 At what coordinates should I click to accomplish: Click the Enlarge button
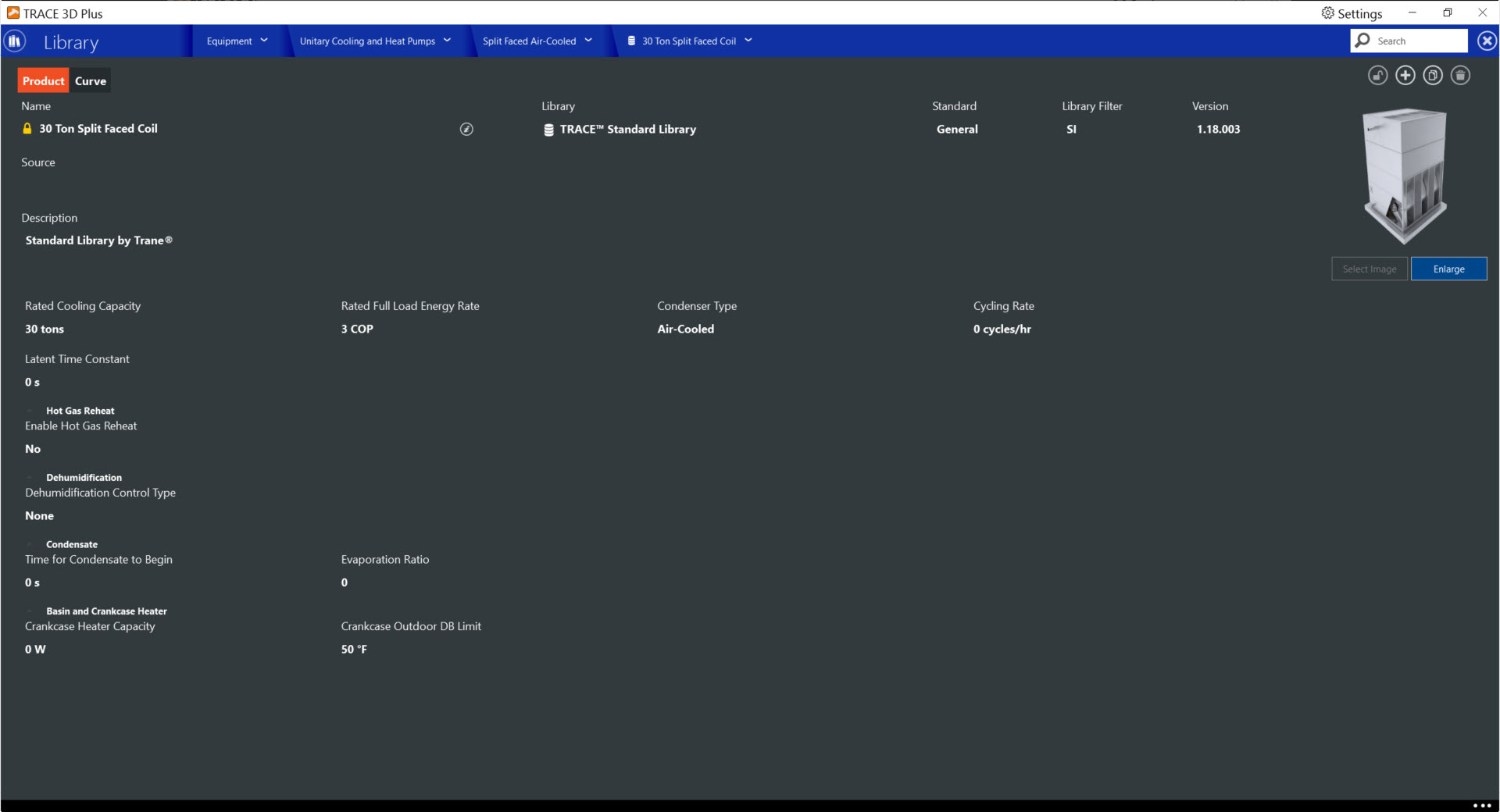(x=1448, y=269)
